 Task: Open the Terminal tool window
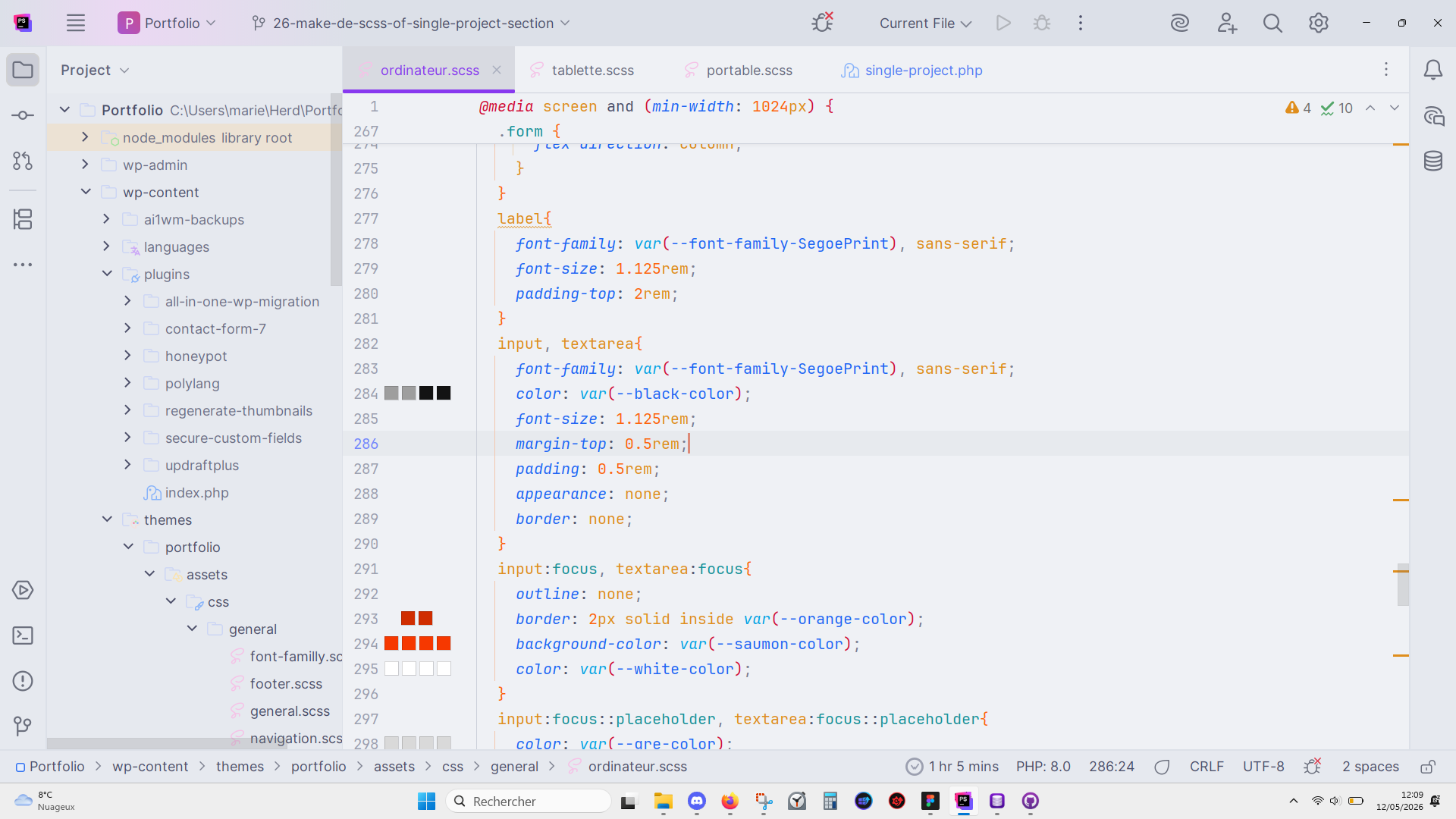[23, 635]
